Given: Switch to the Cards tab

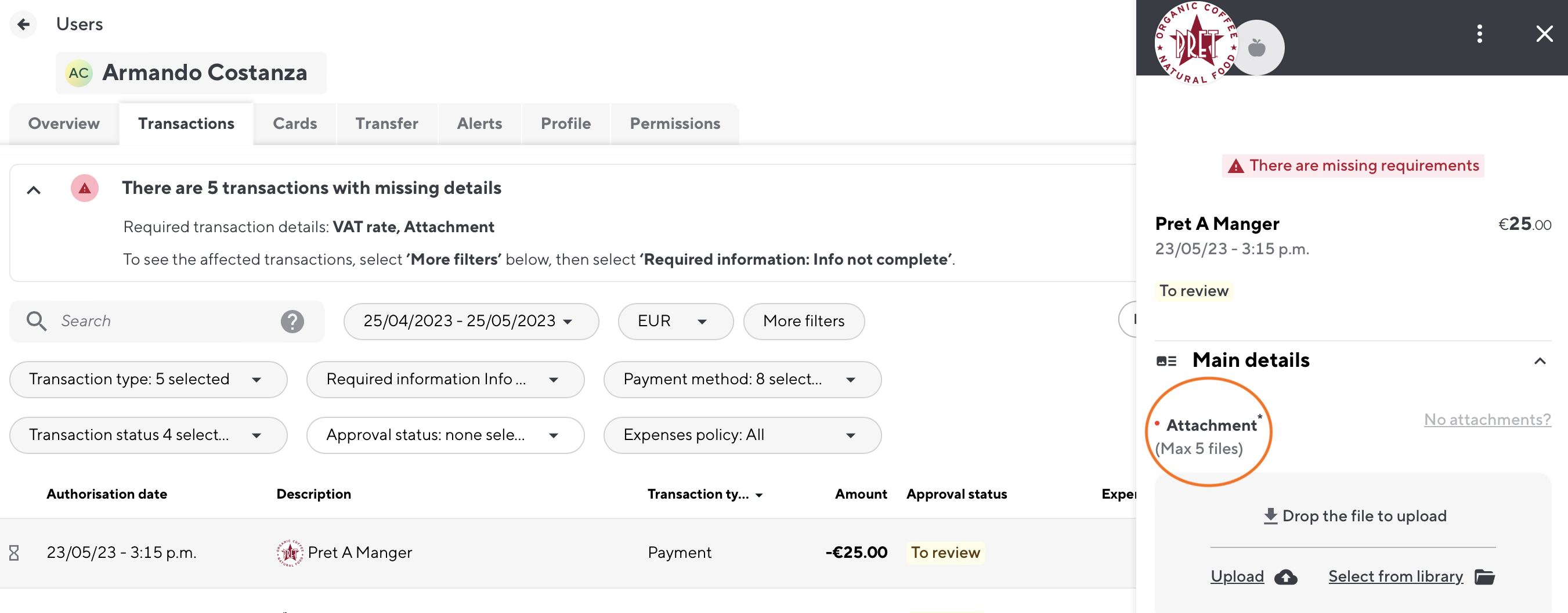Looking at the screenshot, I should coord(295,124).
